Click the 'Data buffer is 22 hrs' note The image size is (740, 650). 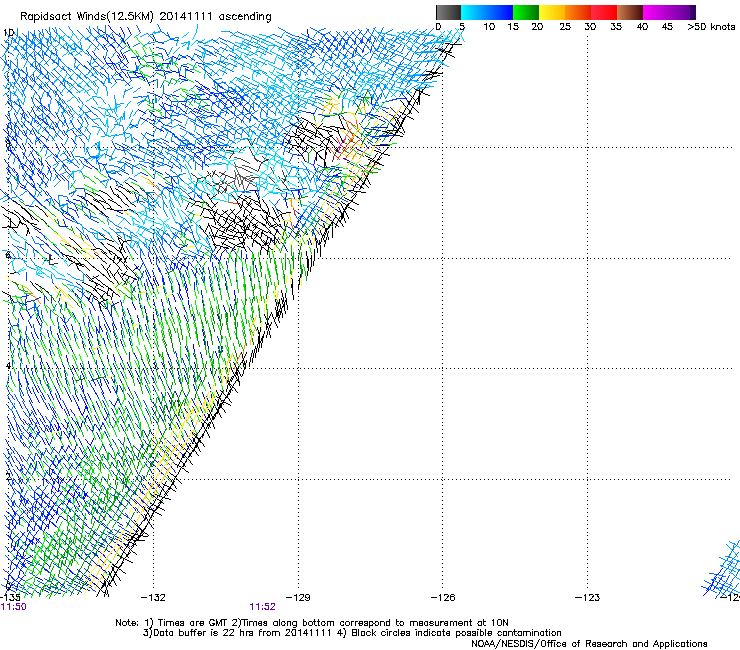click(x=352, y=633)
